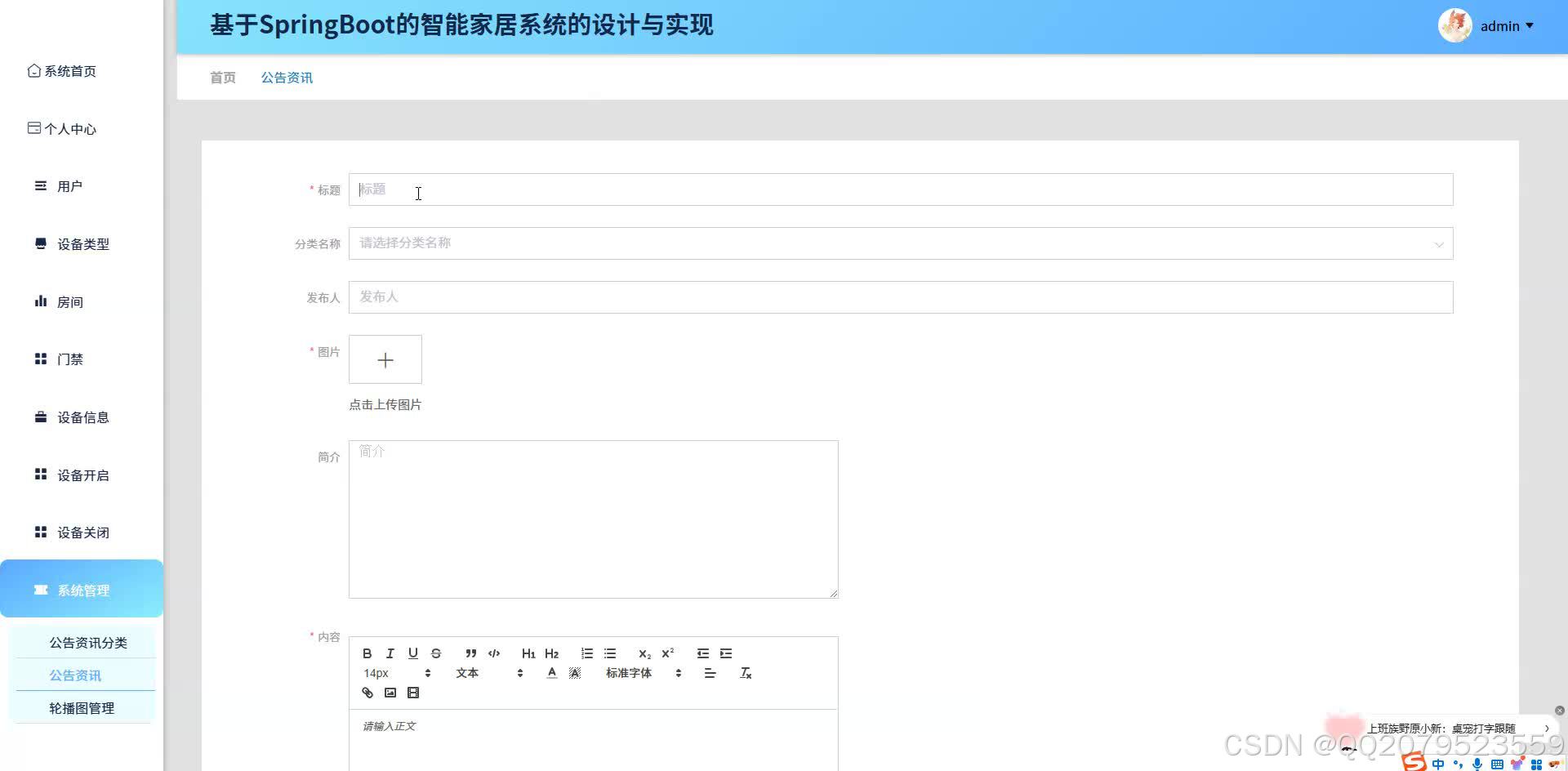
Task: Click the 标题 title input field
Action: click(x=898, y=189)
